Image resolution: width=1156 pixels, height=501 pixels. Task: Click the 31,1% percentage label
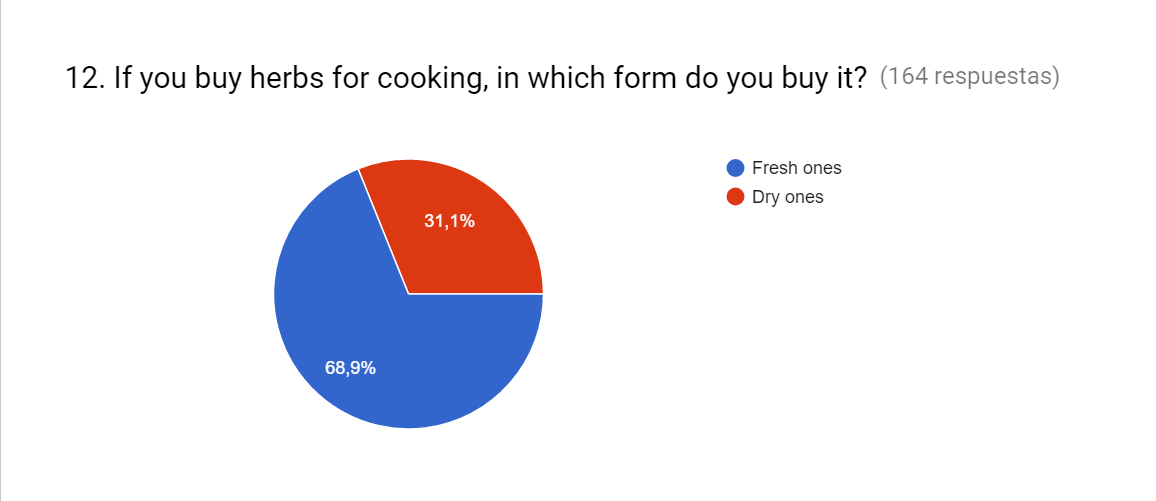click(449, 221)
